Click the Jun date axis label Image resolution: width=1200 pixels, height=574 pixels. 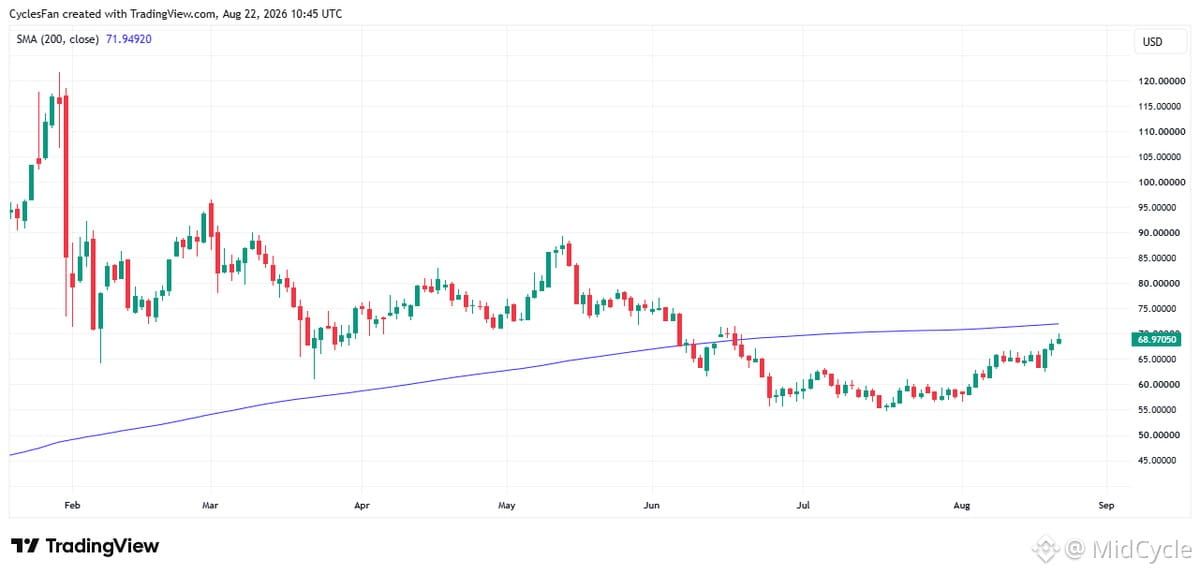point(652,506)
